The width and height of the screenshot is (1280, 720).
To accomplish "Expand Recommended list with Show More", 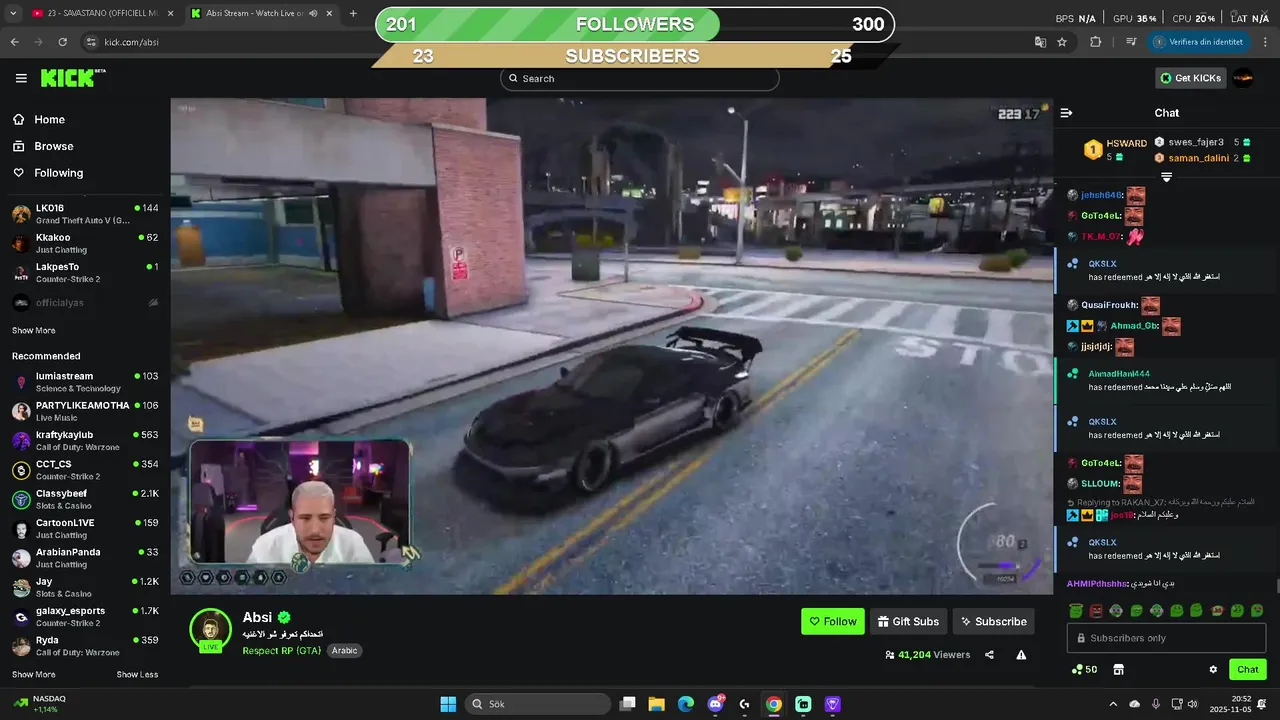I will point(34,675).
